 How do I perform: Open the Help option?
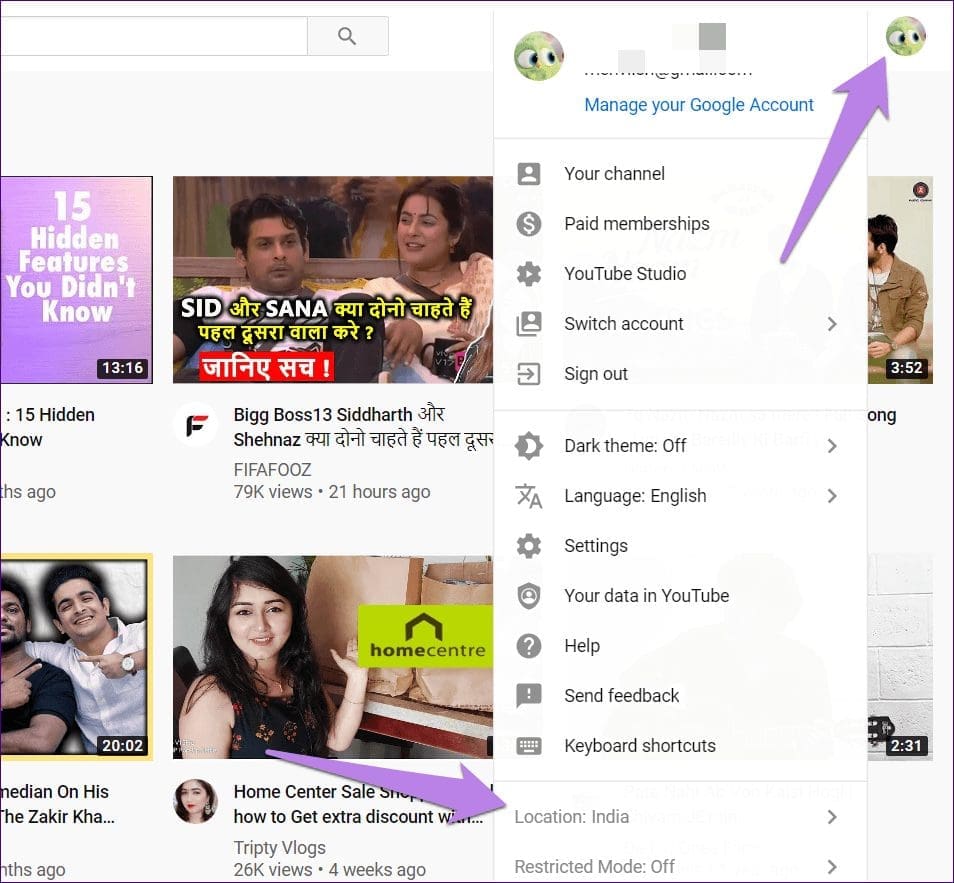click(582, 645)
